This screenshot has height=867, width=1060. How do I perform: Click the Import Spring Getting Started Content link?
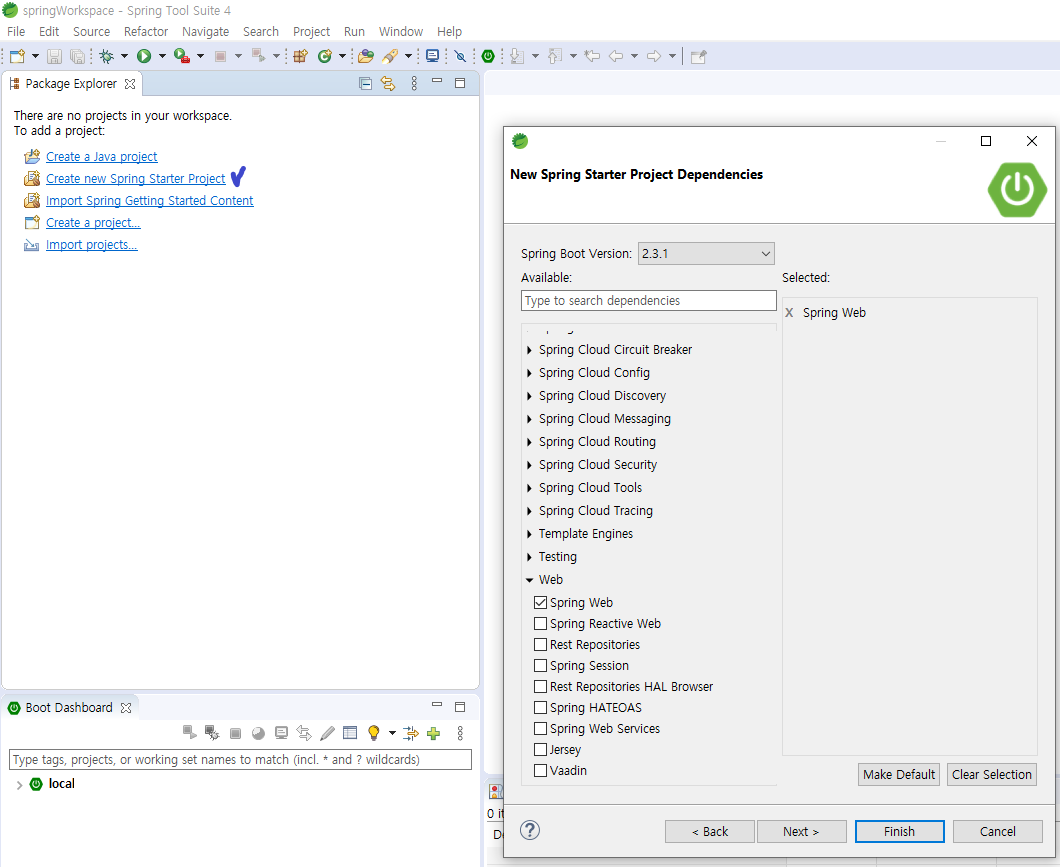click(149, 201)
